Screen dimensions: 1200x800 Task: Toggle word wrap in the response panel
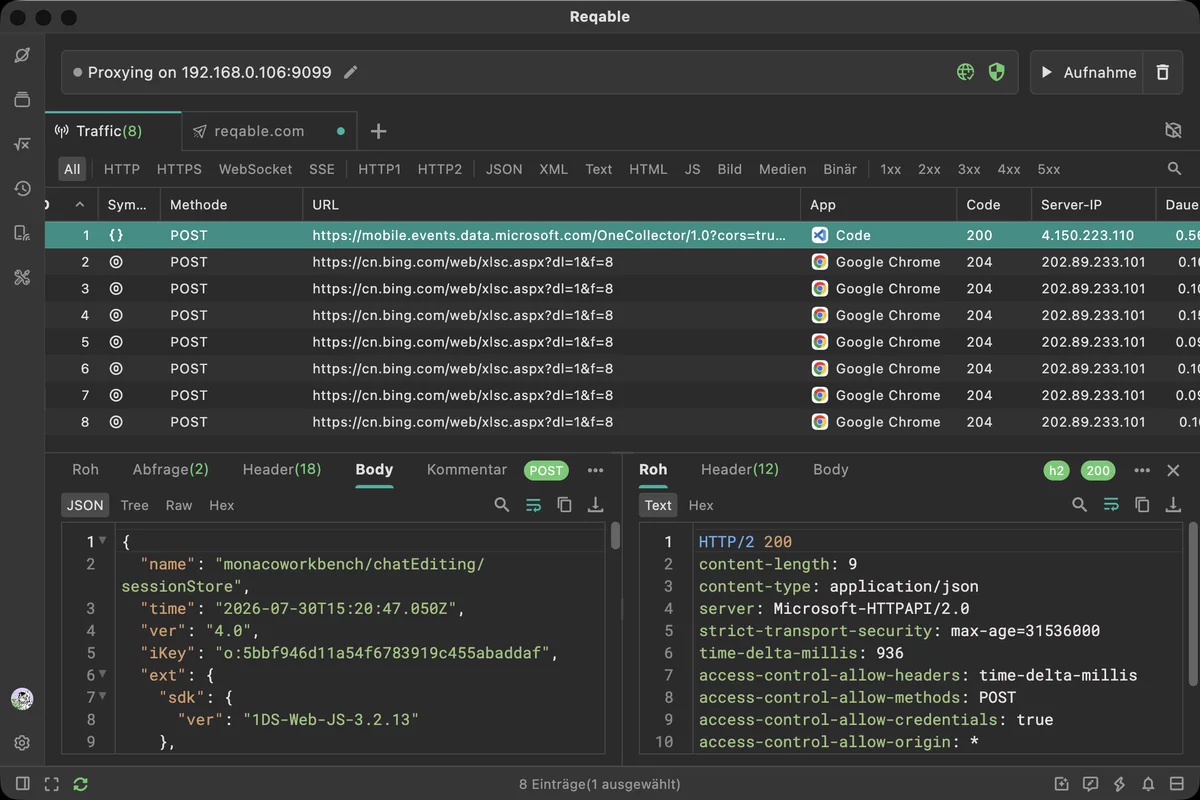[x=1111, y=505]
